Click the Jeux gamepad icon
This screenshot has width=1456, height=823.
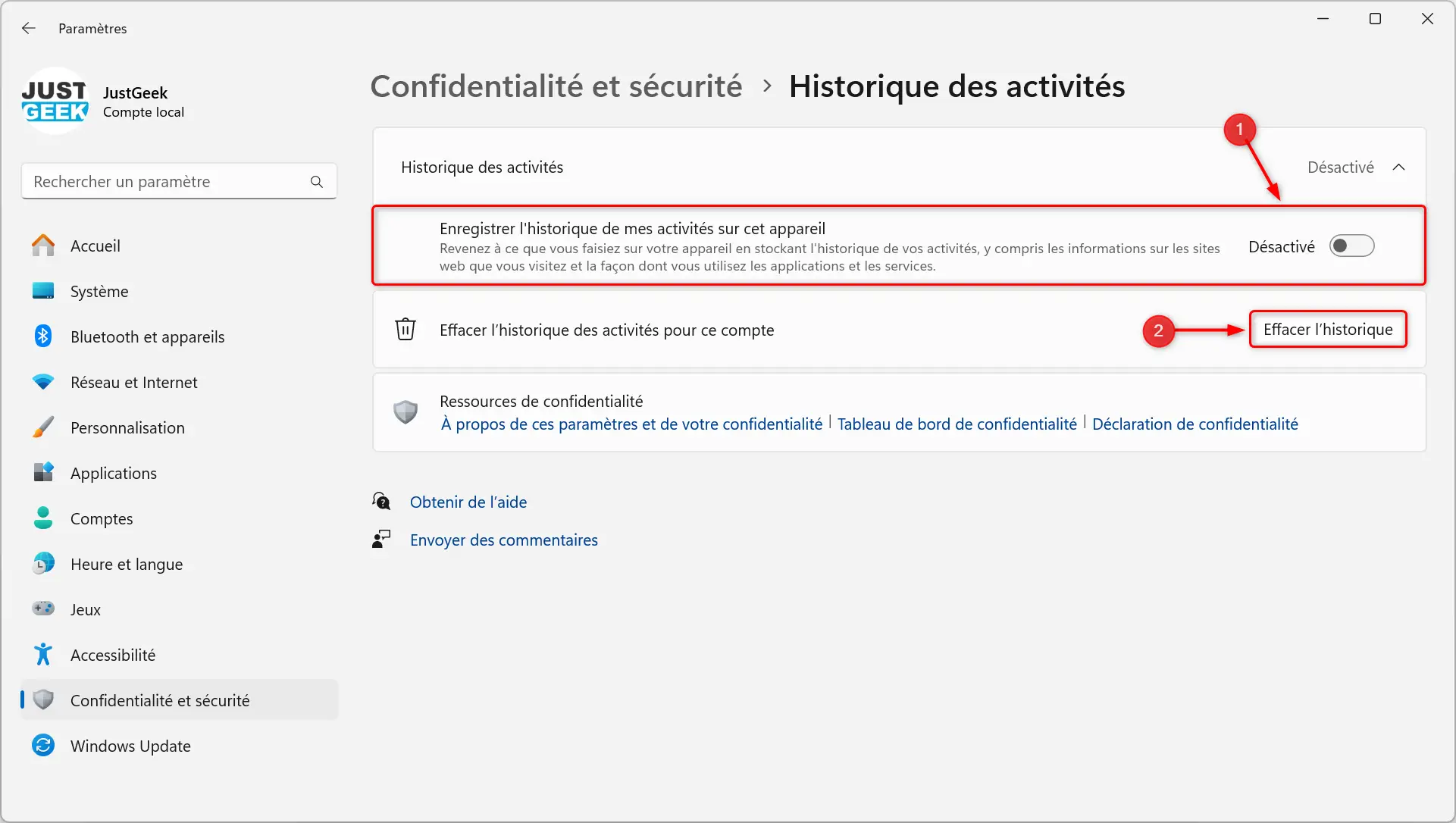click(x=43, y=609)
